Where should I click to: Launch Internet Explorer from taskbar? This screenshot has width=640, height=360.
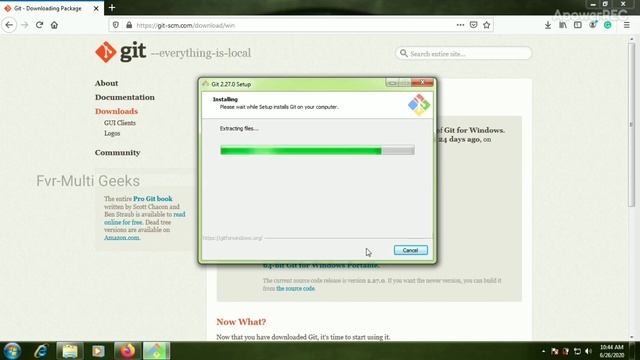pos(41,351)
